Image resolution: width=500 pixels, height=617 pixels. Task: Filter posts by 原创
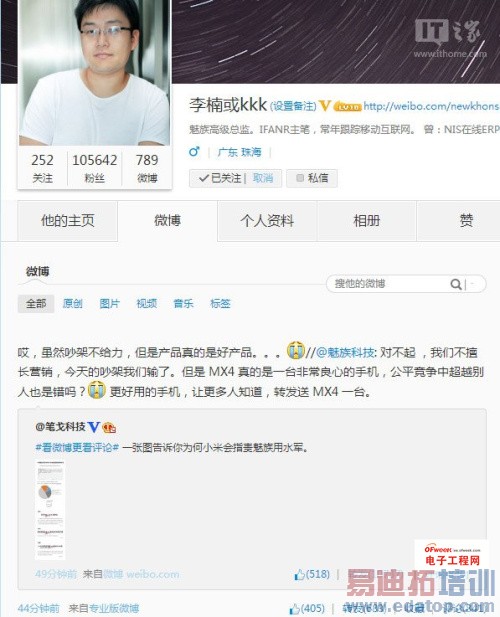click(x=72, y=303)
